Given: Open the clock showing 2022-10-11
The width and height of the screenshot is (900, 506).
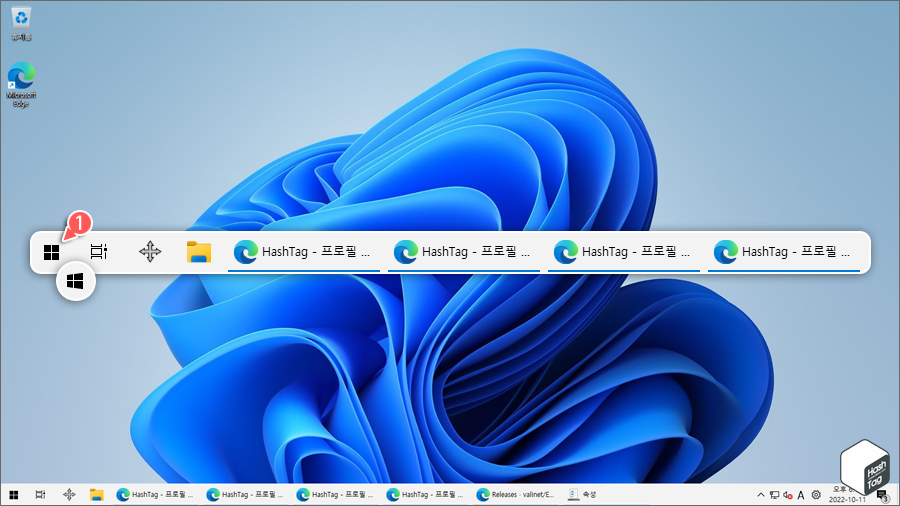Looking at the screenshot, I should 847,495.
